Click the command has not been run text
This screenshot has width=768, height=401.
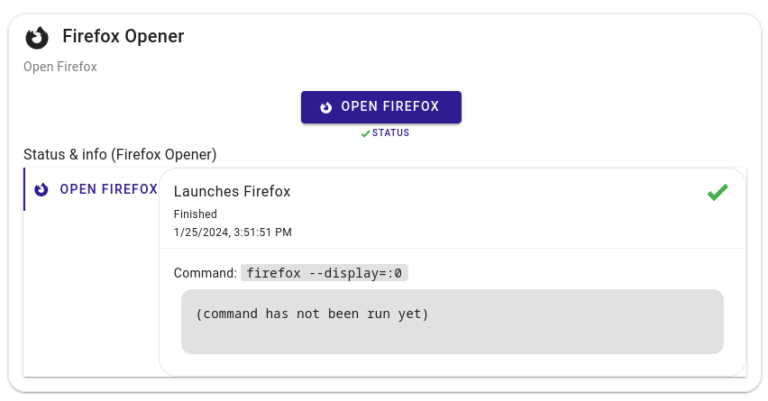(x=312, y=314)
